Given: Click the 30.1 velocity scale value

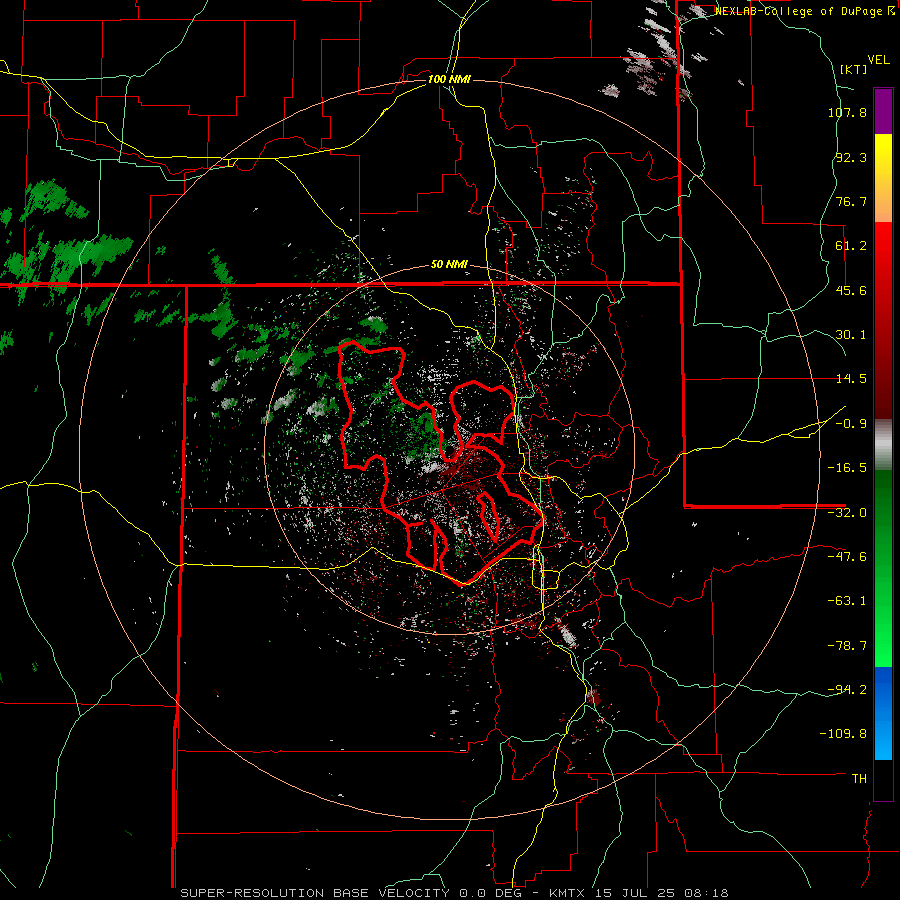Looking at the screenshot, I should pyautogui.click(x=851, y=335).
